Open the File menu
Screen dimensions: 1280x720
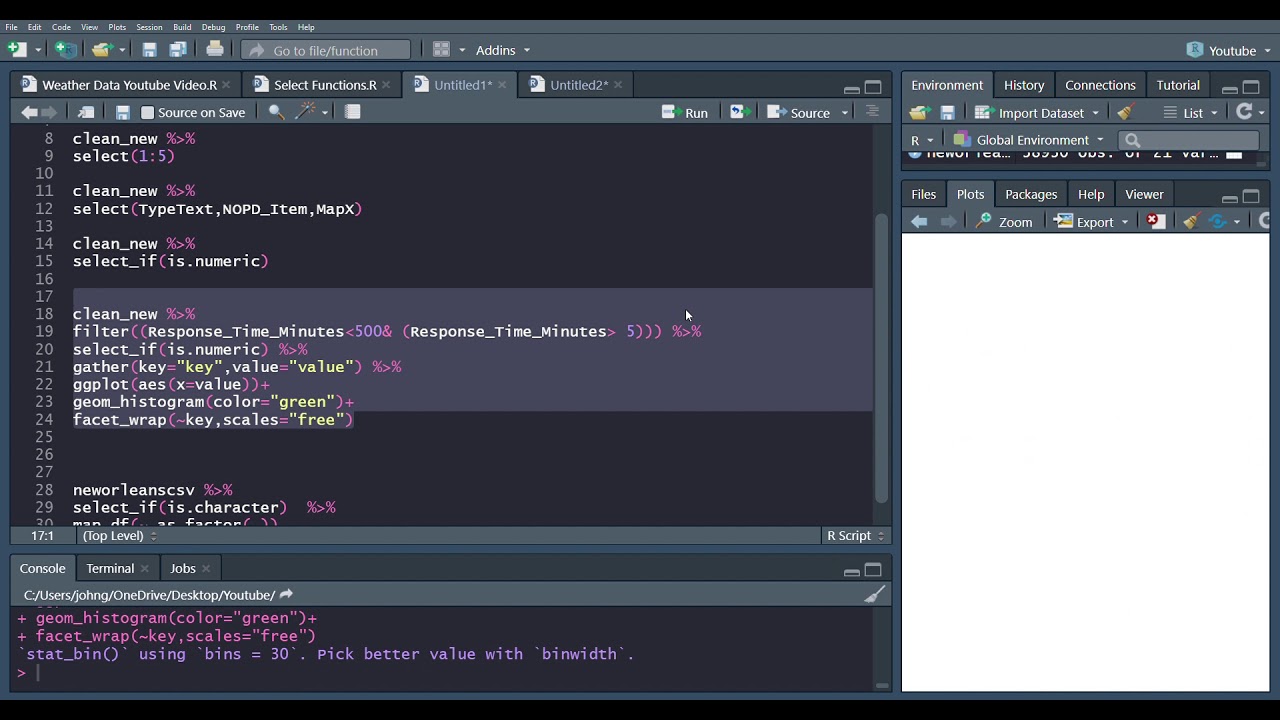11,27
